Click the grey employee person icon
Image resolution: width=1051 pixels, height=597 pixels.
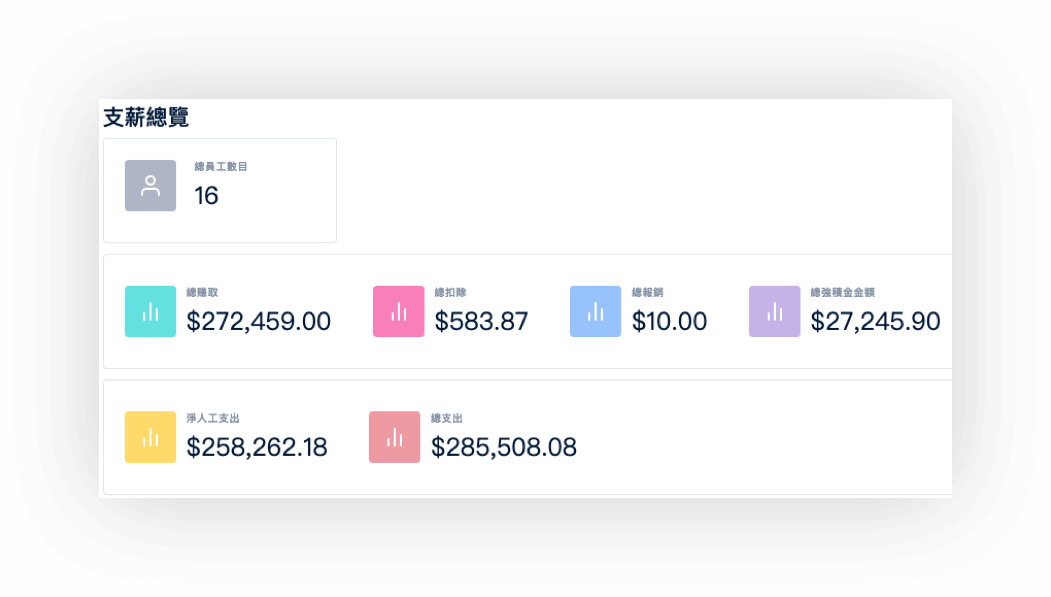(150, 186)
